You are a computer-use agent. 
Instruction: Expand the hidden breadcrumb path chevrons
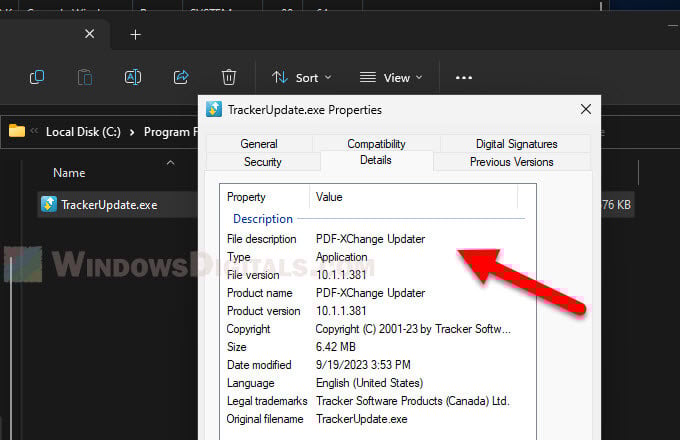(34, 130)
